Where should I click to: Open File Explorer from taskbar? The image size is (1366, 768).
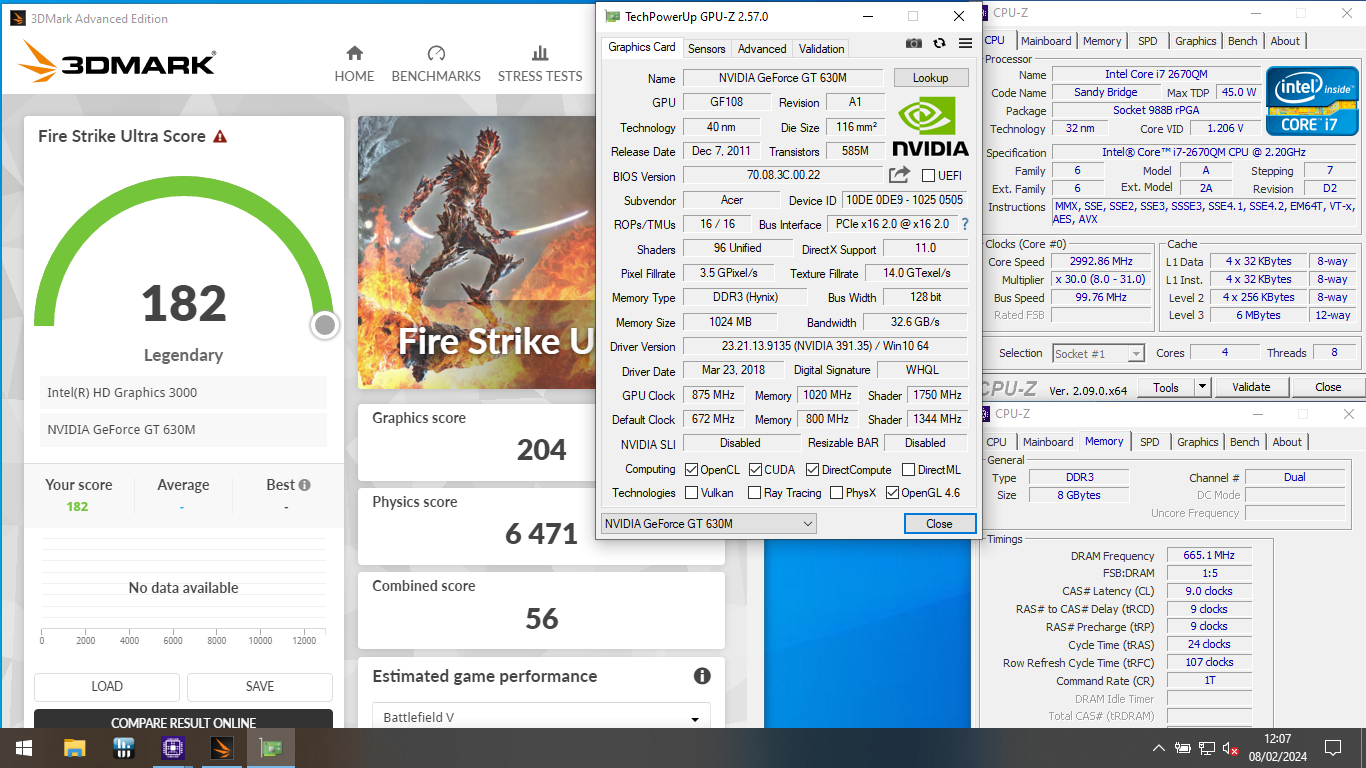(x=74, y=748)
